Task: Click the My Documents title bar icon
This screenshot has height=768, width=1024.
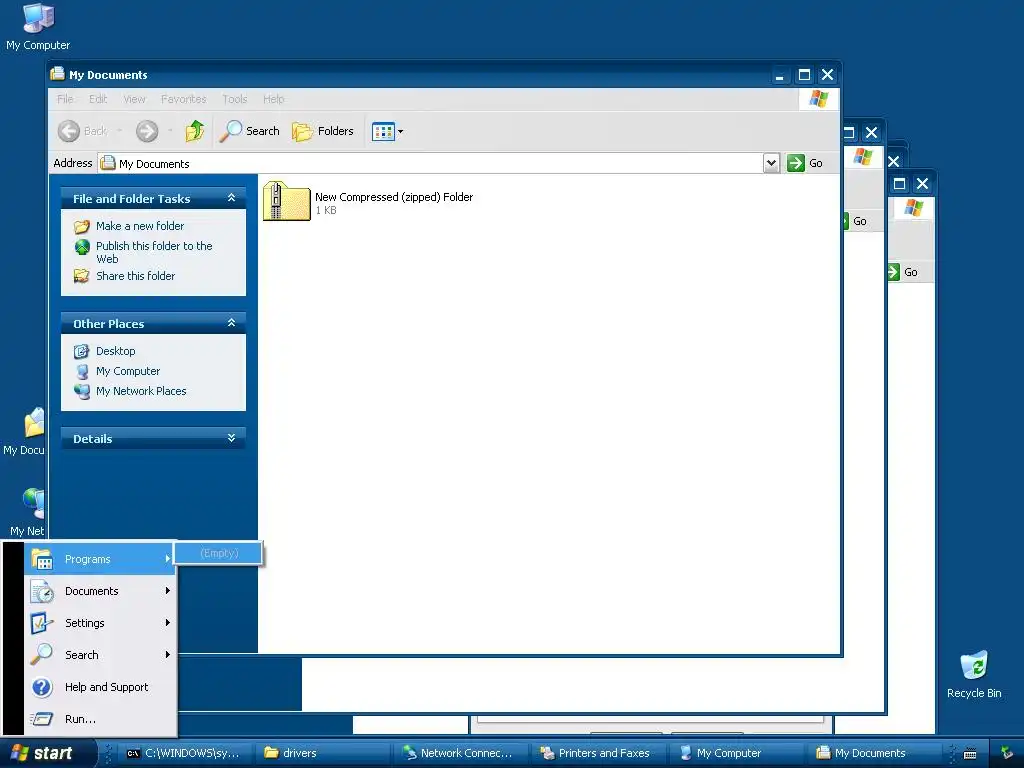Action: coord(57,74)
